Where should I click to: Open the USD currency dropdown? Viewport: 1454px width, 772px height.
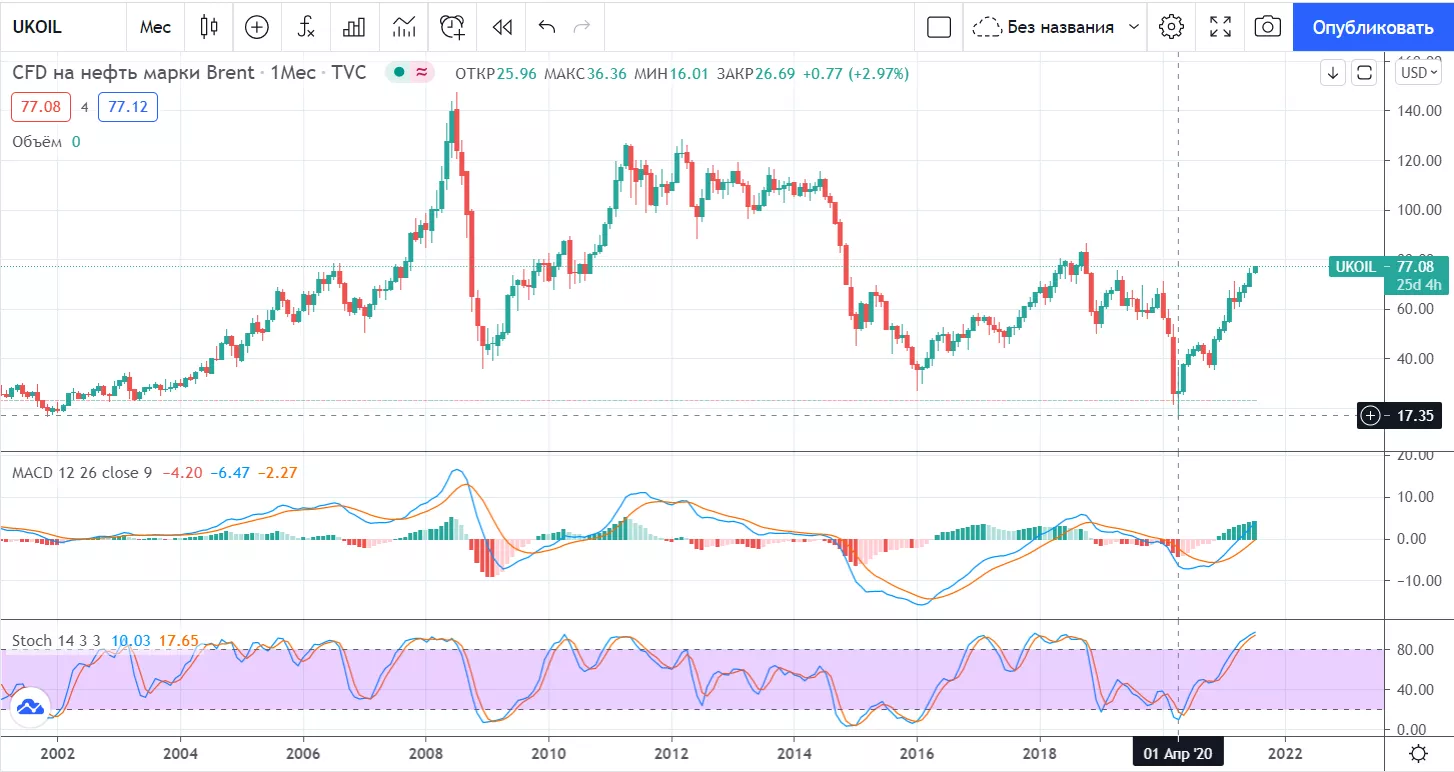(x=1420, y=73)
